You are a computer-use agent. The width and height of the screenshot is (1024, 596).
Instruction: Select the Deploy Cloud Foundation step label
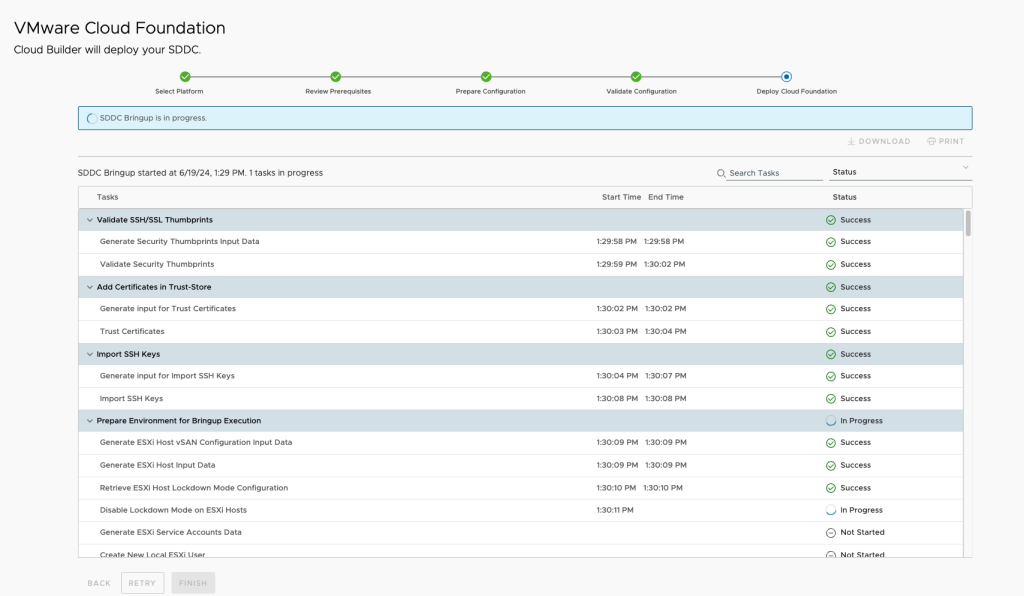coord(797,91)
